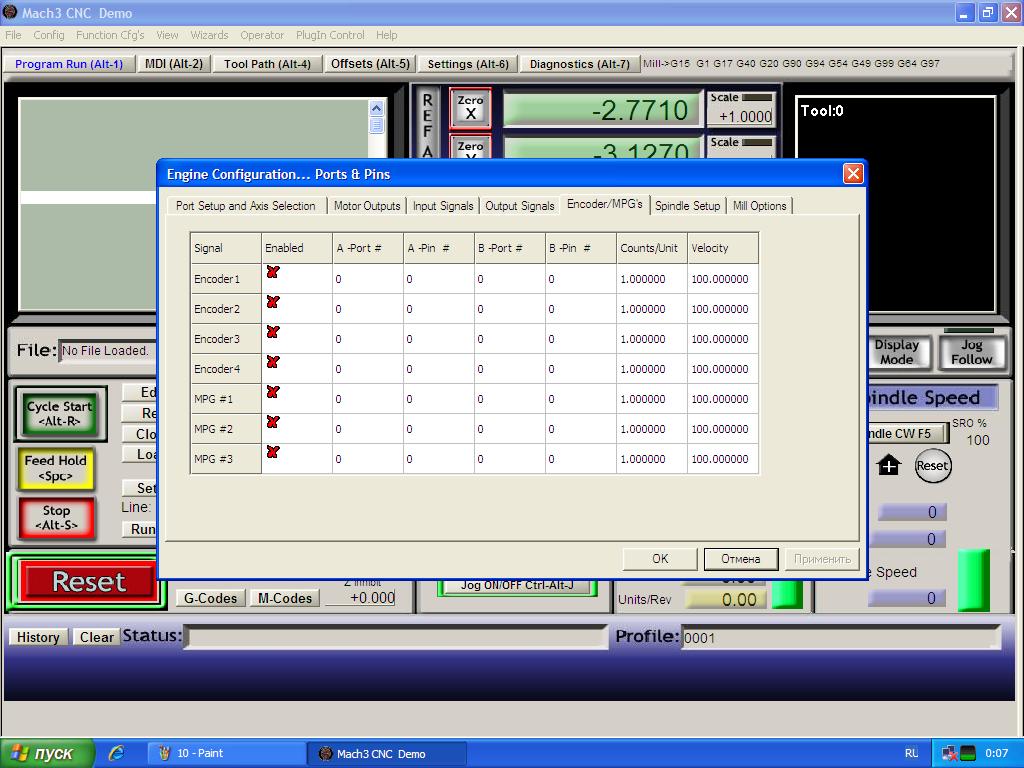Enable MPG #2 by clicking its red X
Screen dimensions: 1024x768
[x=273, y=422]
